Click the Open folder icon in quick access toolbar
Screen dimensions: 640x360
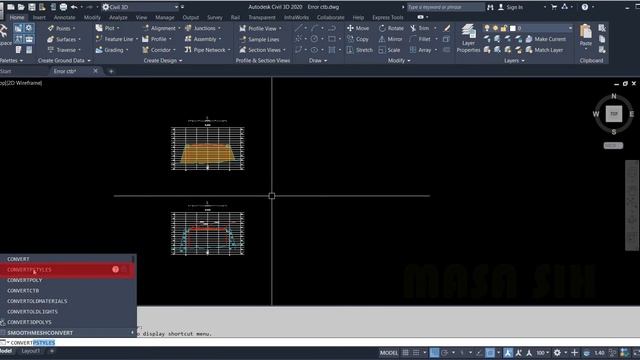(x=21, y=7)
